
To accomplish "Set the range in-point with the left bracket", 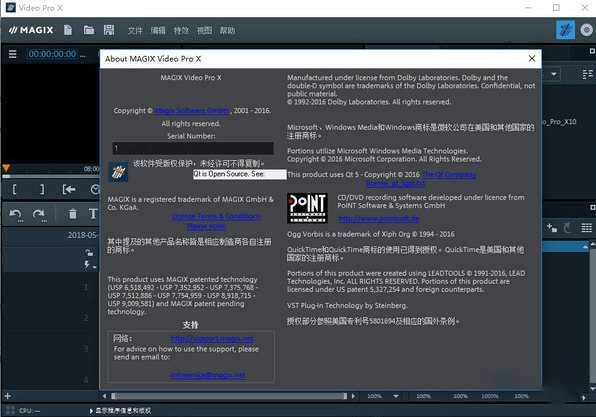I will (14, 189).
